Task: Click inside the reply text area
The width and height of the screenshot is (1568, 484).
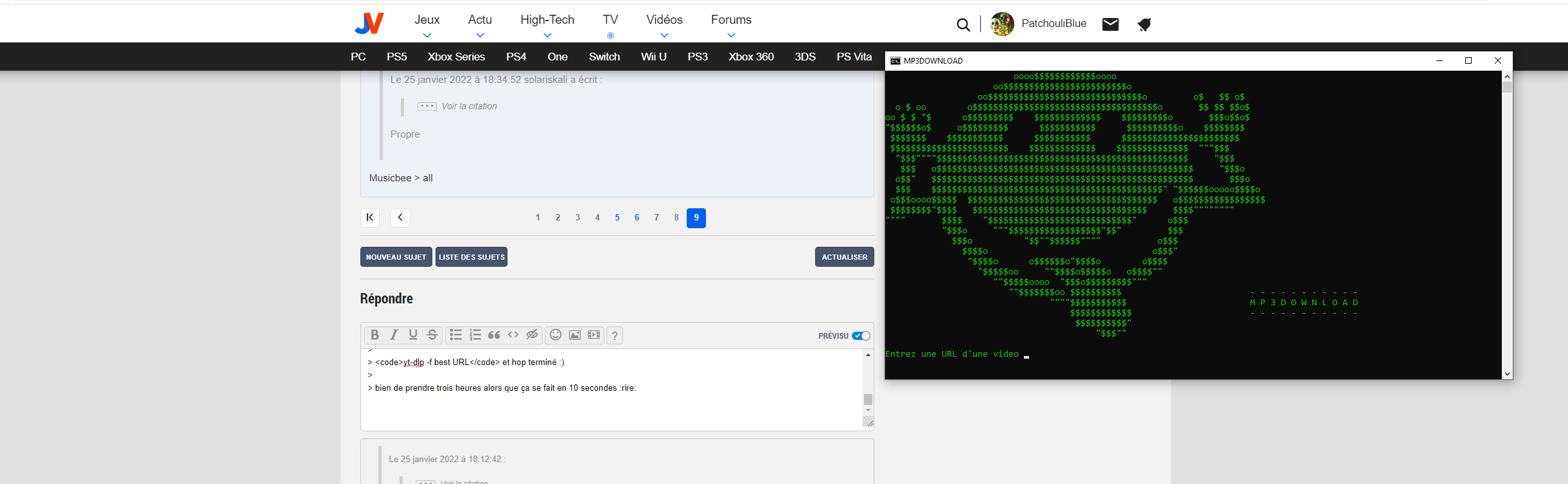Action: 612,389
